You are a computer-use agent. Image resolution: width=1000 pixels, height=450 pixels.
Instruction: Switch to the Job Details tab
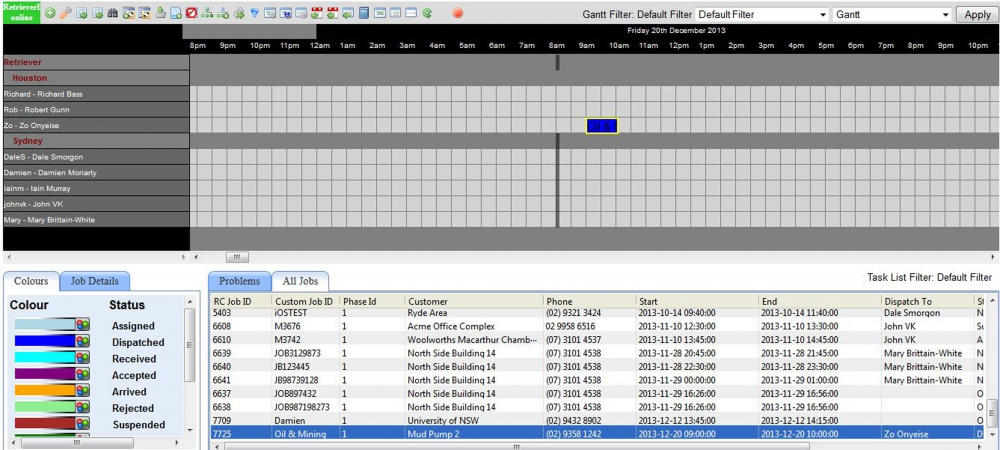[95, 281]
